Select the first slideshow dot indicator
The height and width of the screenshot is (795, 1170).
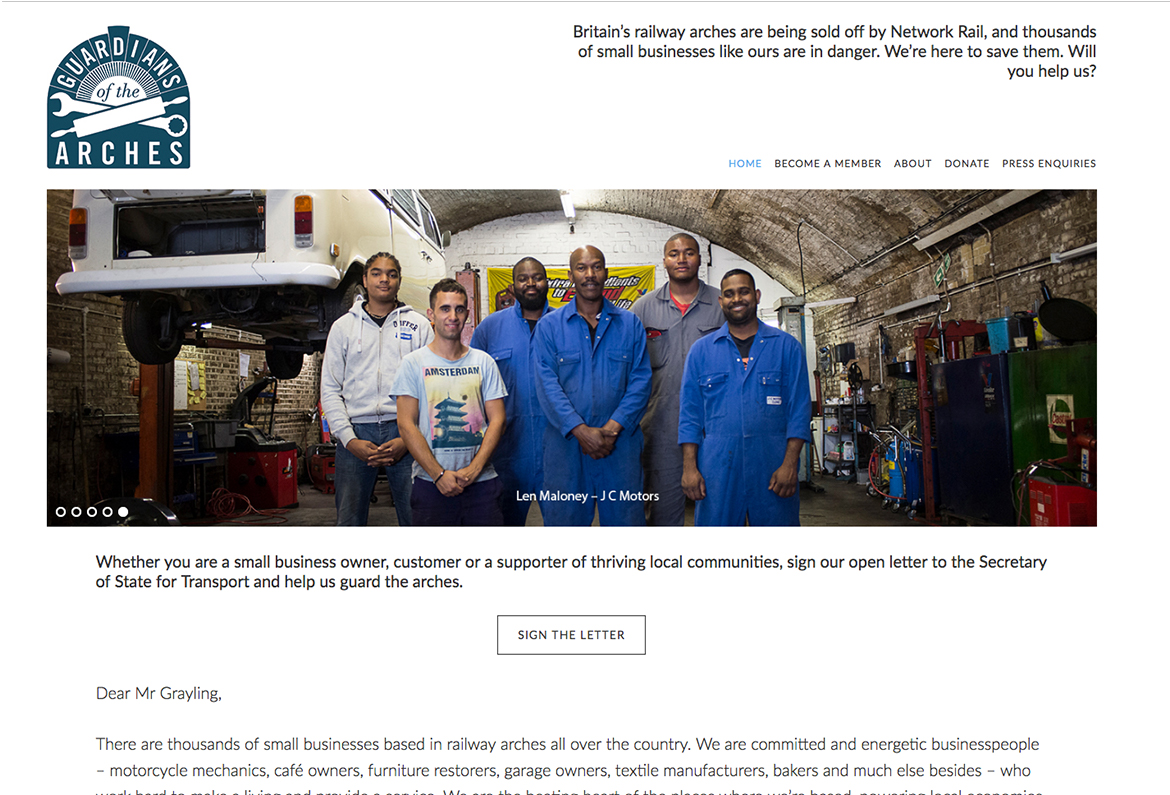(x=60, y=511)
